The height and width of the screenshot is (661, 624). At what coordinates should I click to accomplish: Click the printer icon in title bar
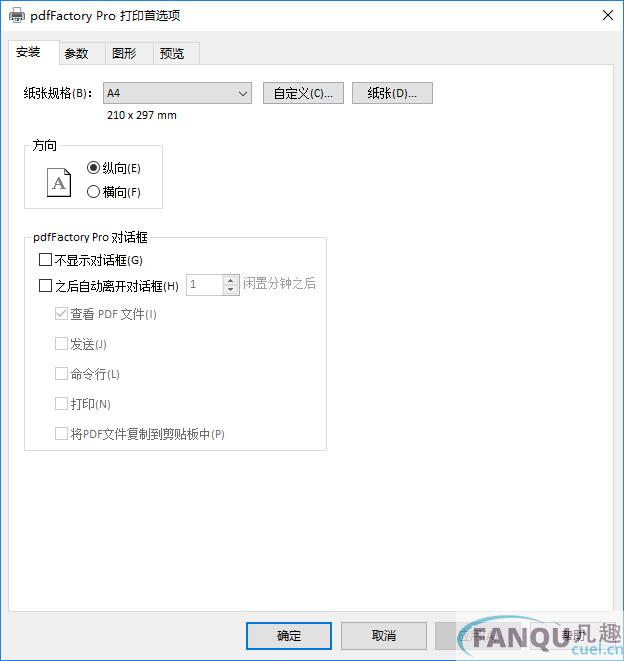coord(17,16)
